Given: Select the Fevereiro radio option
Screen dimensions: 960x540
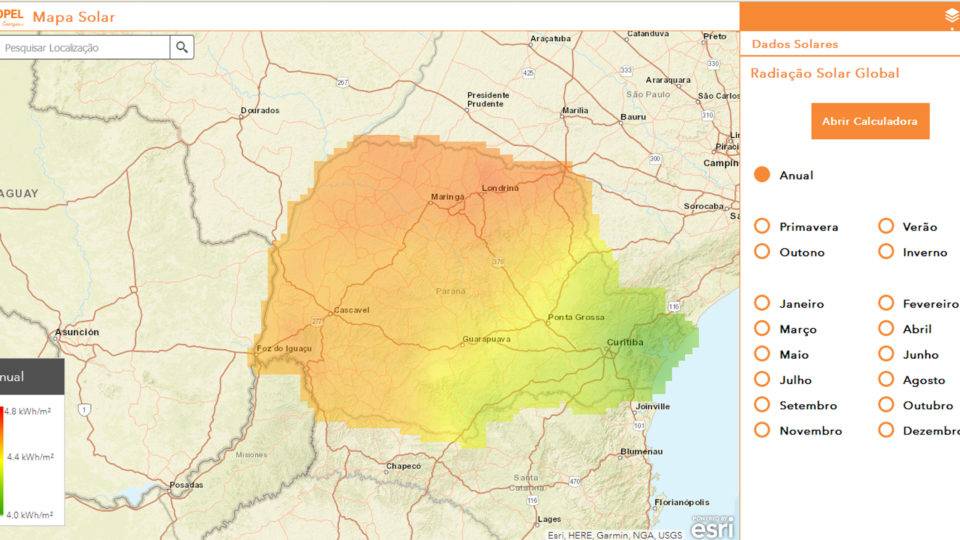Looking at the screenshot, I should pos(886,303).
